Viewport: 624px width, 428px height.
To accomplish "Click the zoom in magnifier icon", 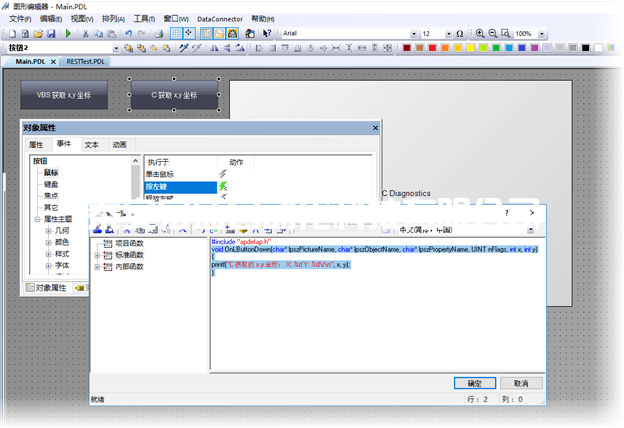I will point(480,33).
